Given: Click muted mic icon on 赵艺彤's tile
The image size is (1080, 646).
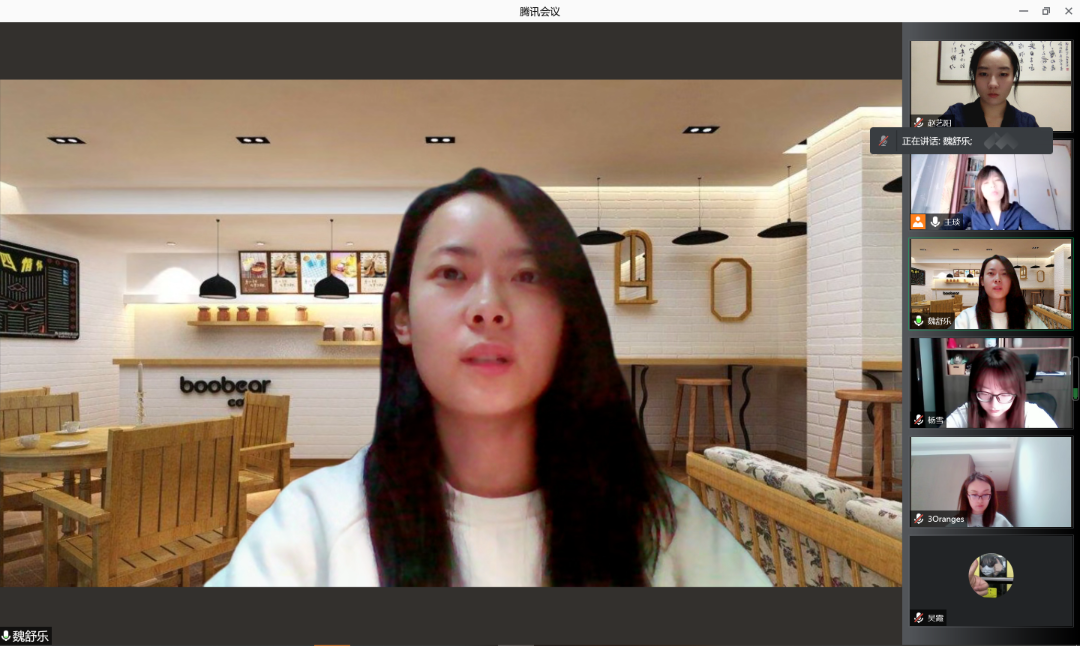Looking at the screenshot, I should [919, 122].
